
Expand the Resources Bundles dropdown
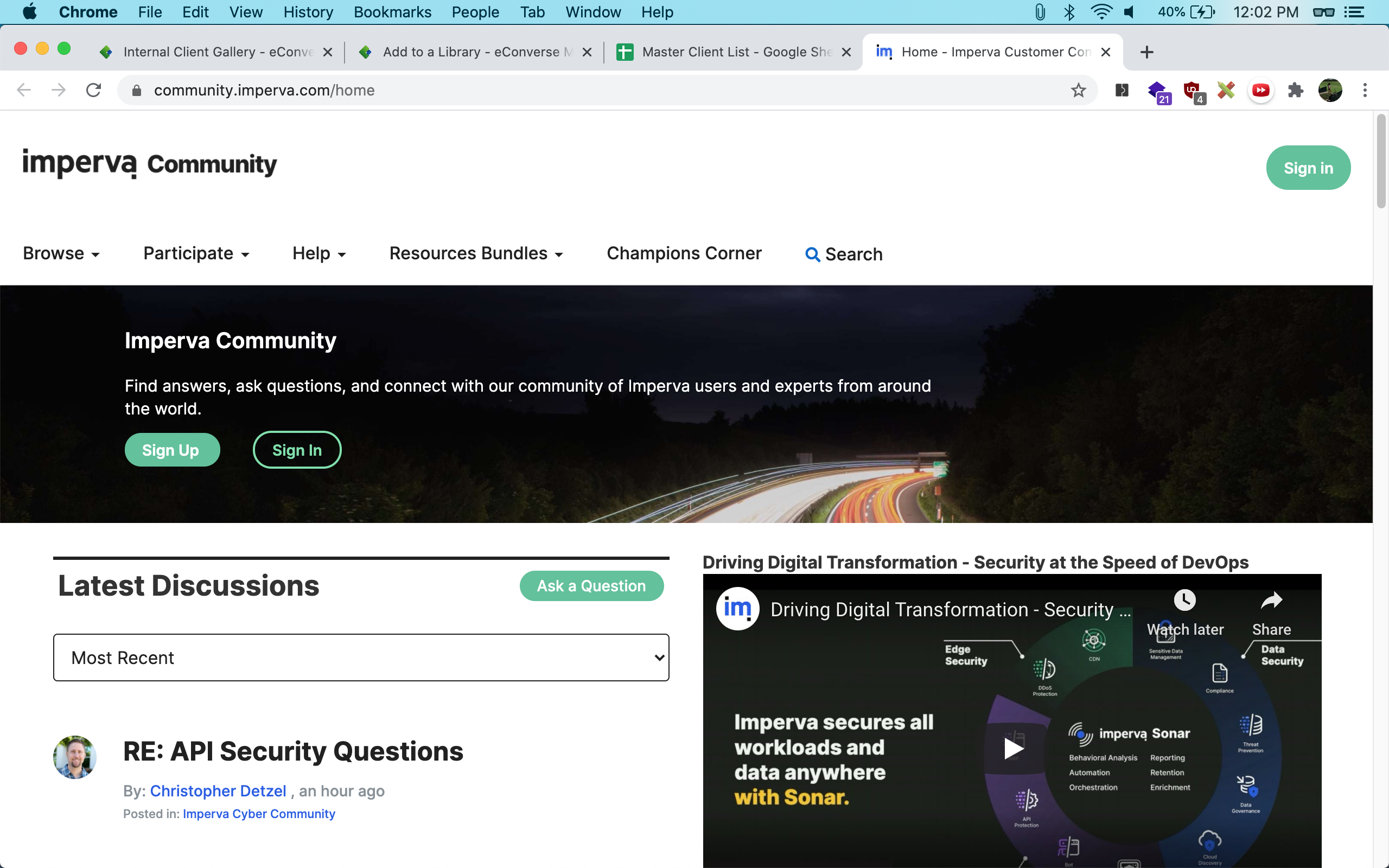pos(475,254)
